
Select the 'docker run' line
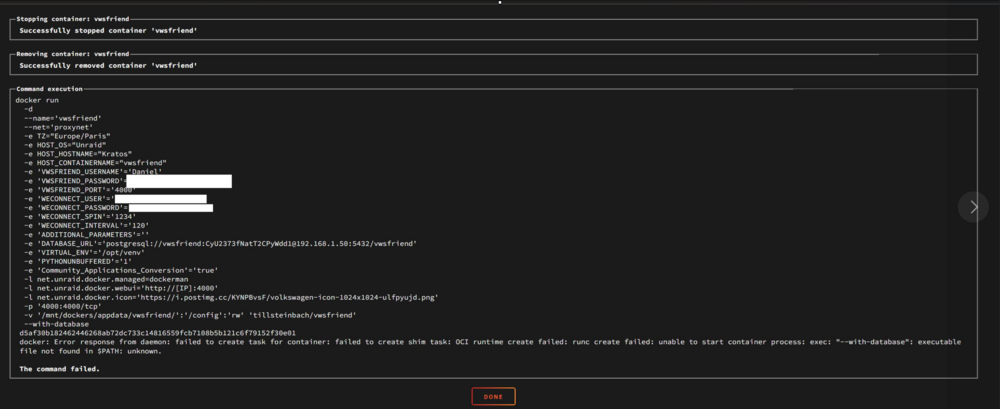click(x=37, y=100)
